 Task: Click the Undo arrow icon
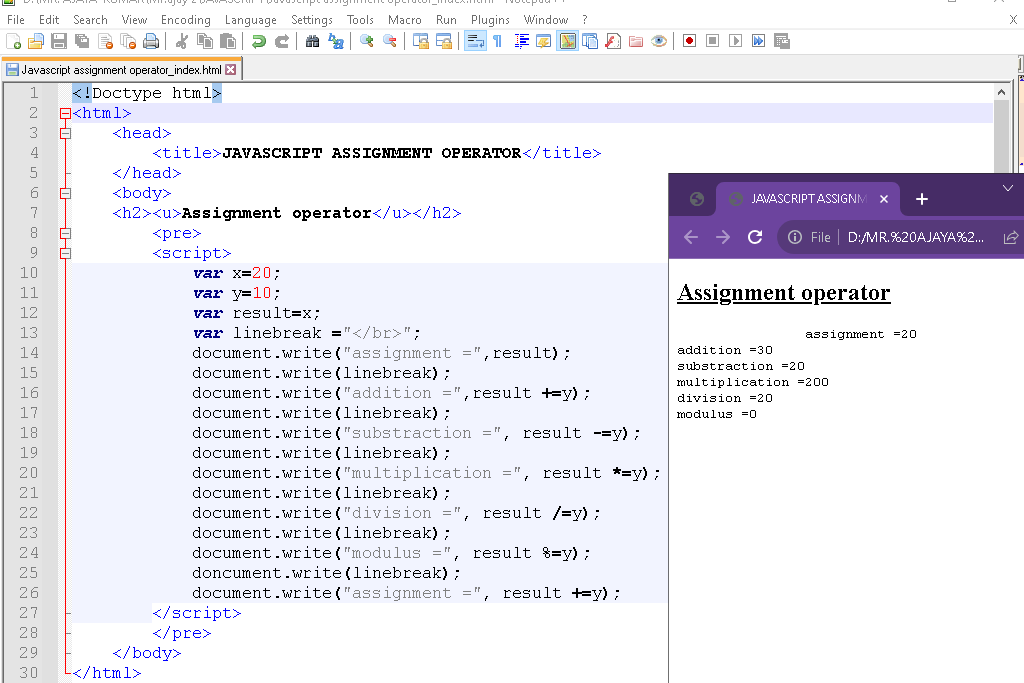tap(259, 41)
